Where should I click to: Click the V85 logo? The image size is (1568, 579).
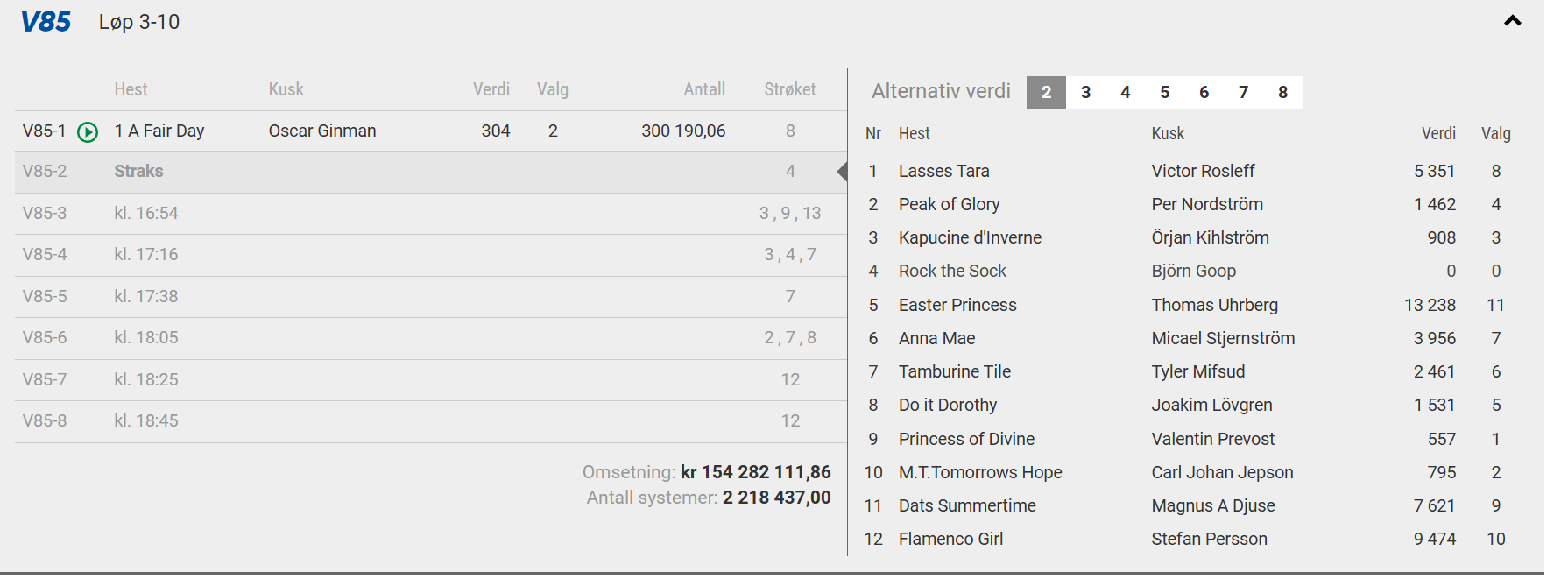click(x=46, y=22)
